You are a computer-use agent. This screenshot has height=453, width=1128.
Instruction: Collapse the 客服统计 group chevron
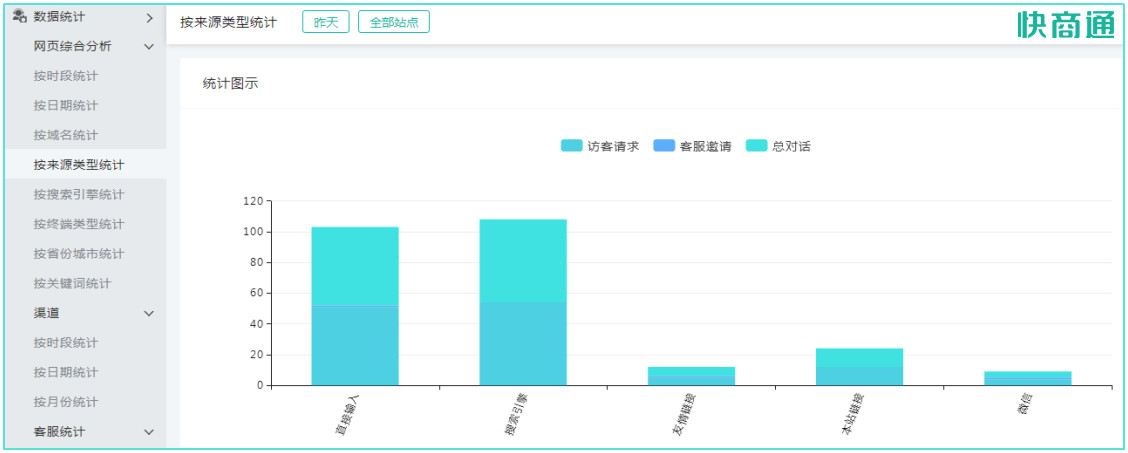[149, 432]
